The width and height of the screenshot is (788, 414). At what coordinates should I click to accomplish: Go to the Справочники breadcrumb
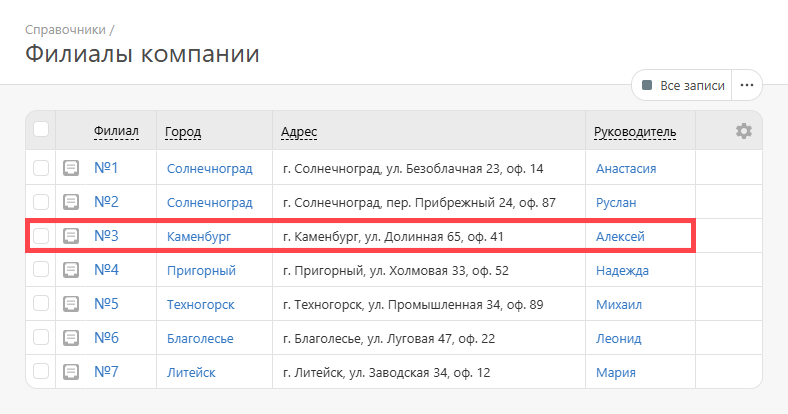(65, 30)
